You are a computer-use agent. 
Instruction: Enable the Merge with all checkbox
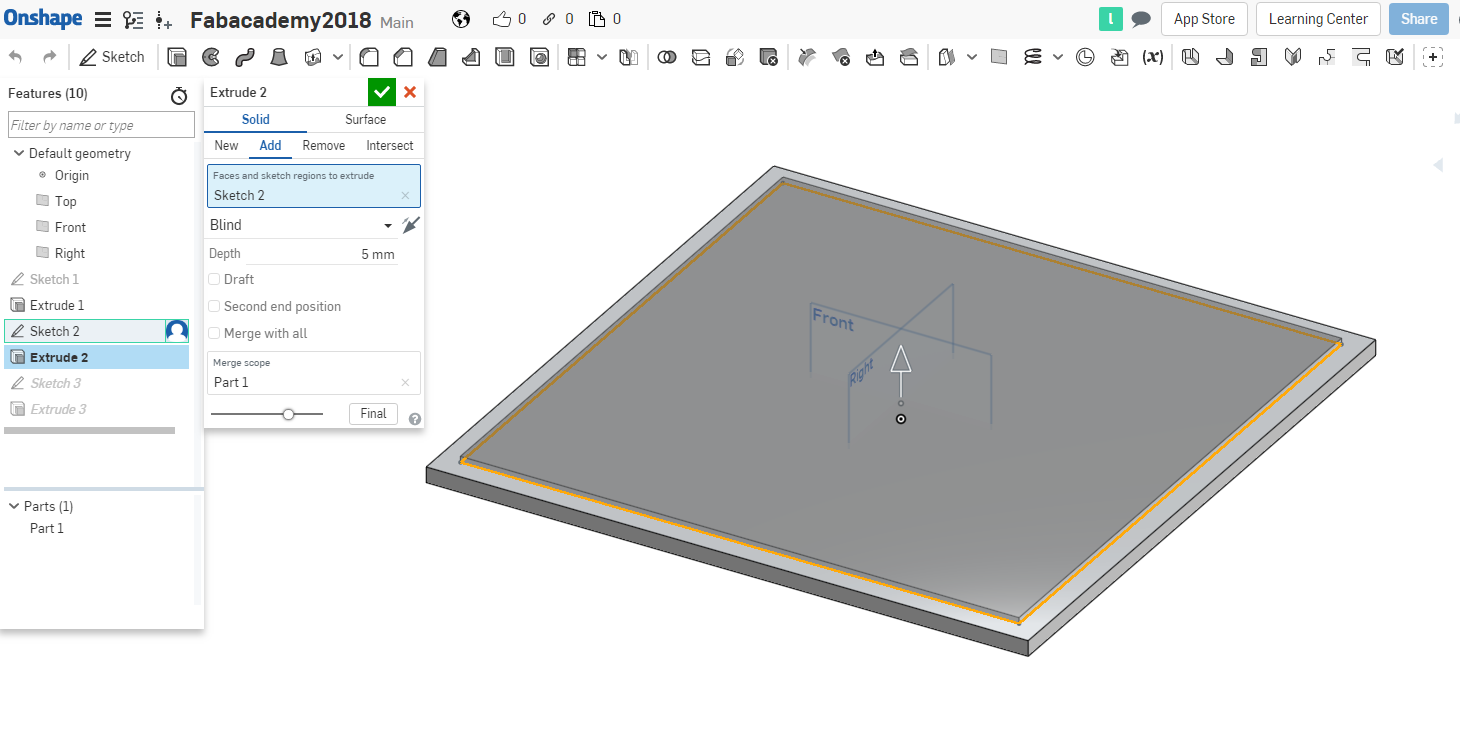[x=214, y=333]
